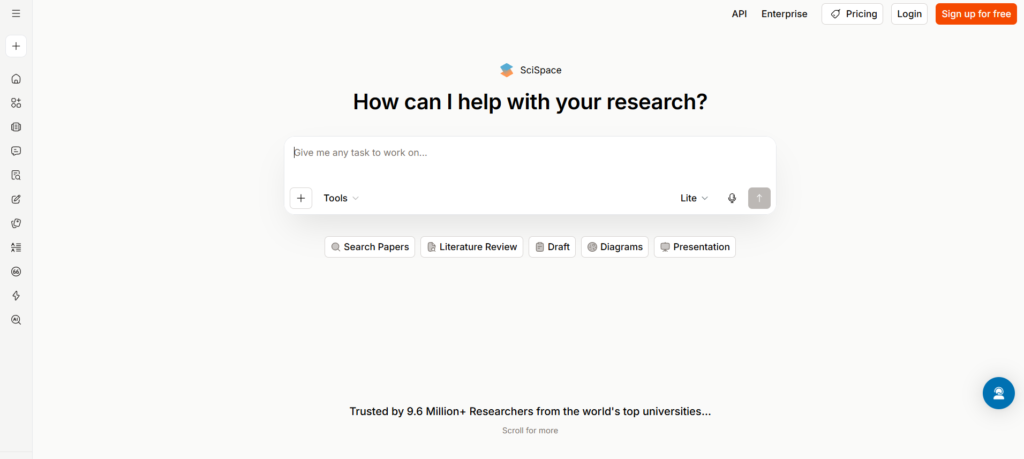Open the text lines icon in sidebar
The image size is (1024, 459).
click(16, 247)
